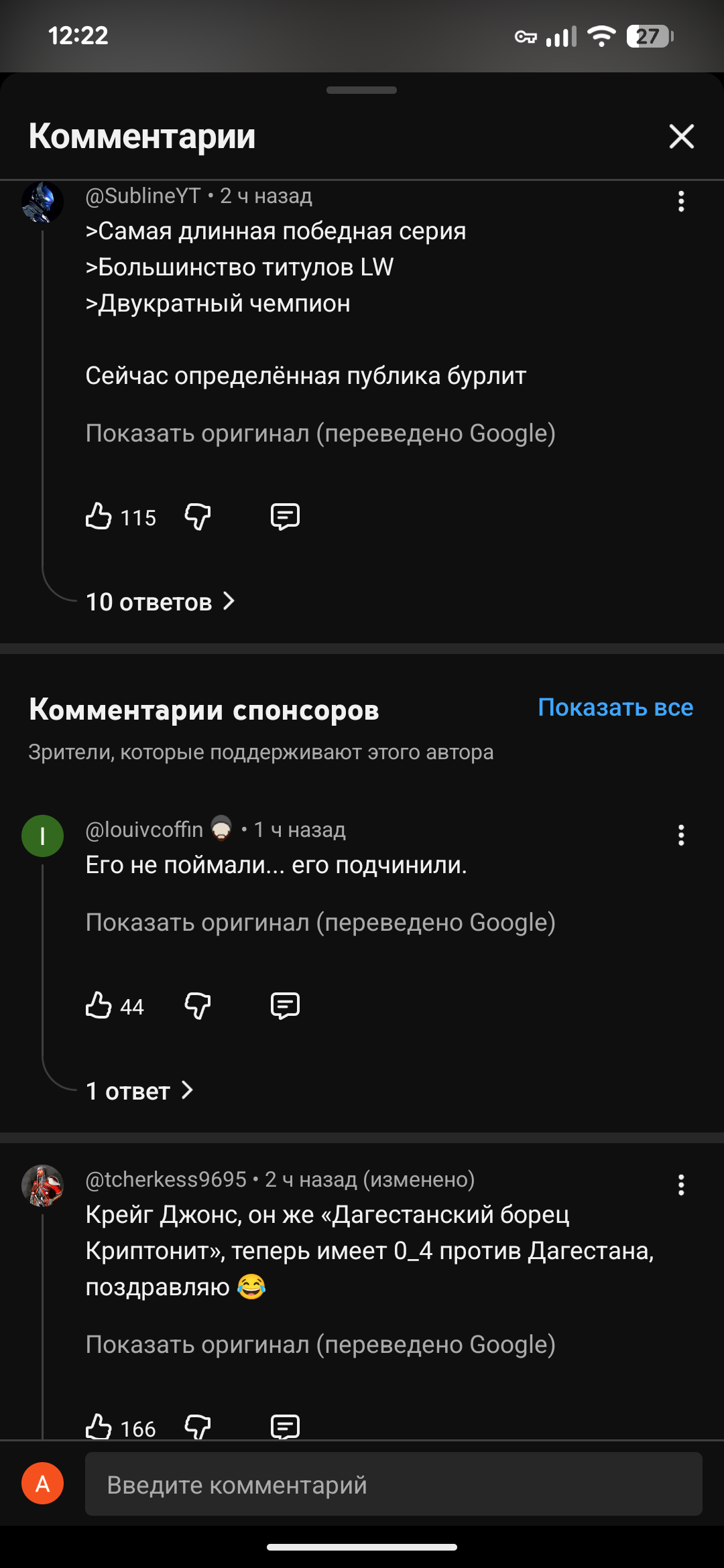Close the Комментарии panel
This screenshot has width=724, height=1568.
click(681, 137)
